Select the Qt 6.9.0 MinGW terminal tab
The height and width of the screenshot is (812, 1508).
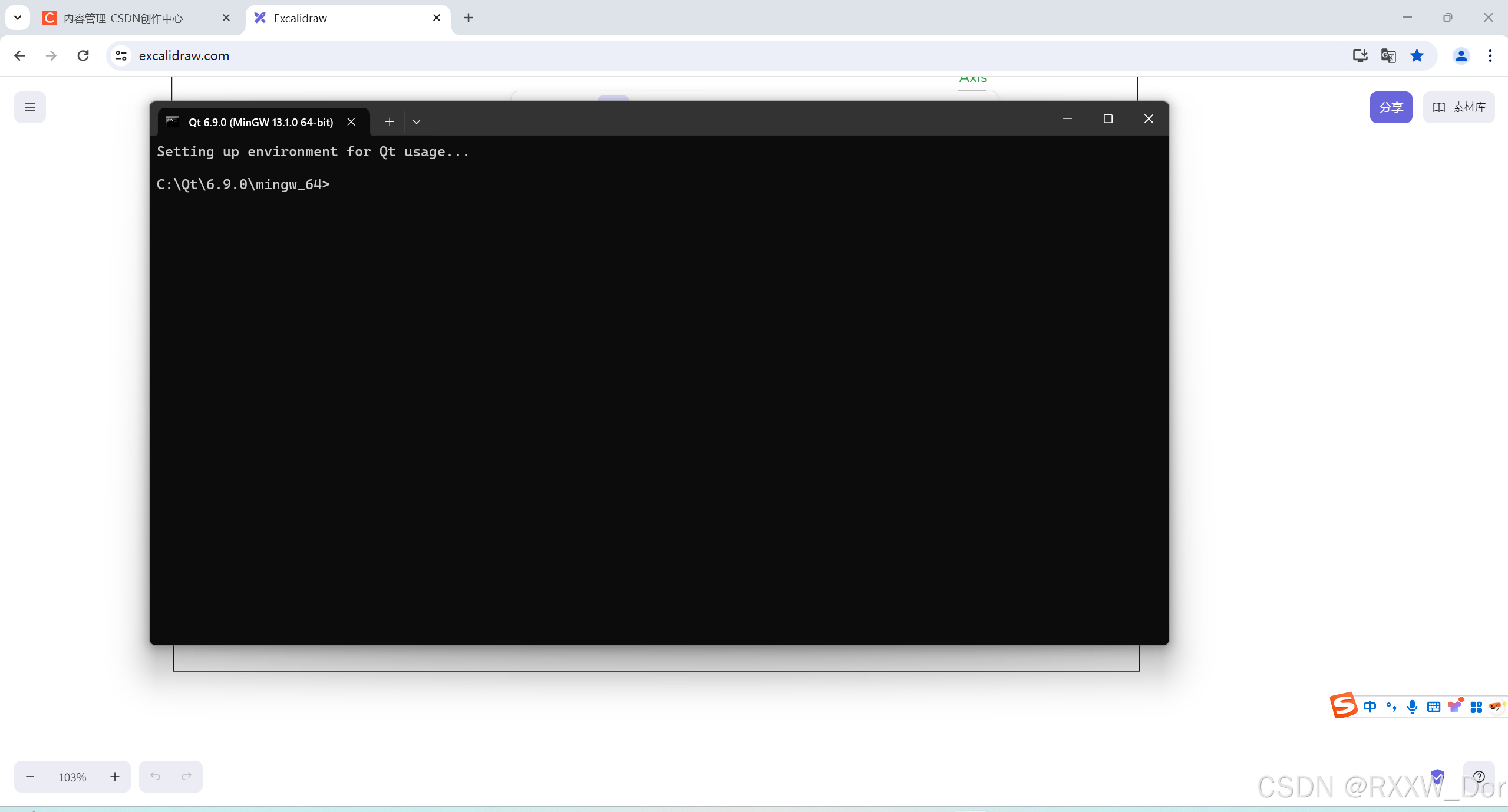point(260,122)
